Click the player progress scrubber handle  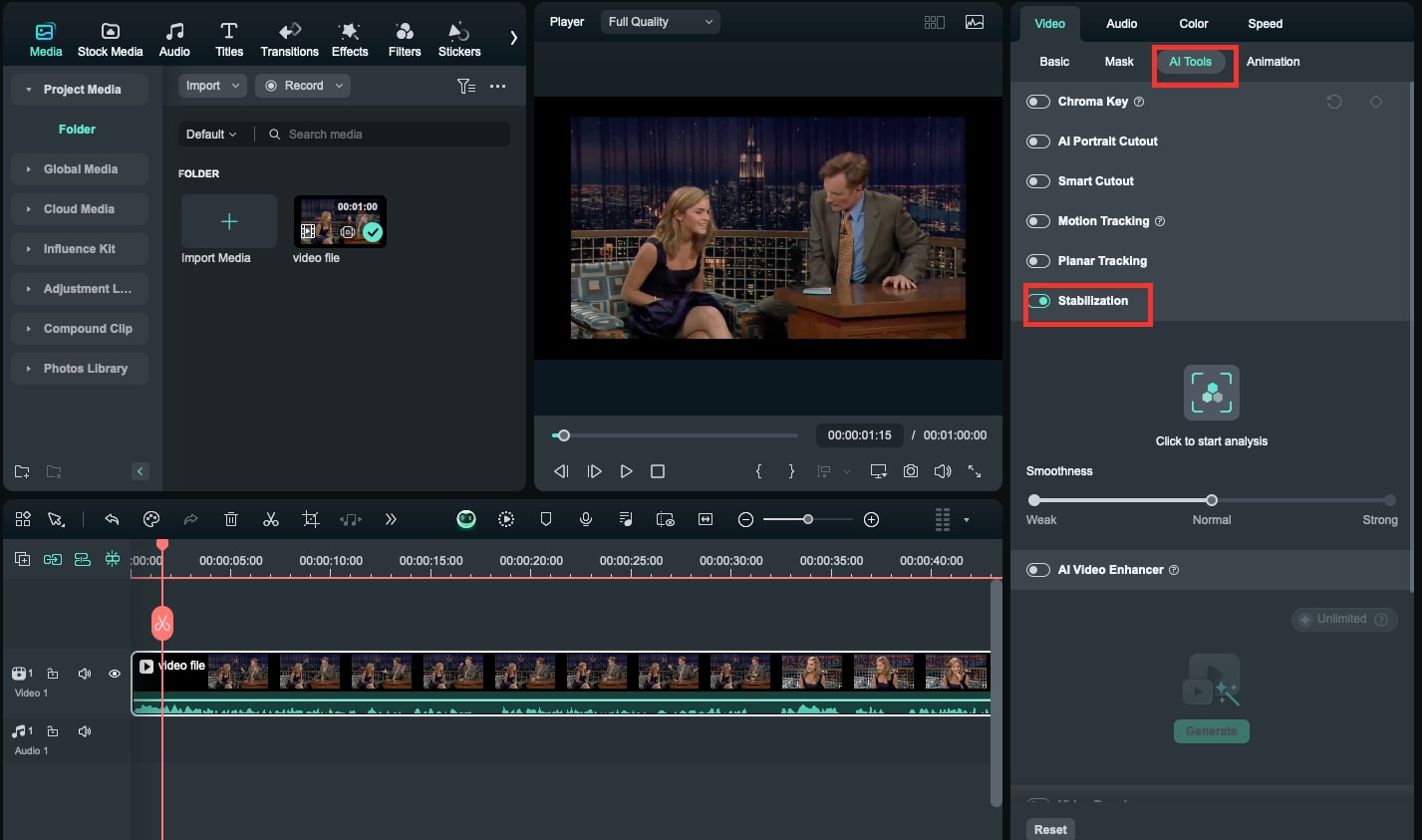pos(563,435)
